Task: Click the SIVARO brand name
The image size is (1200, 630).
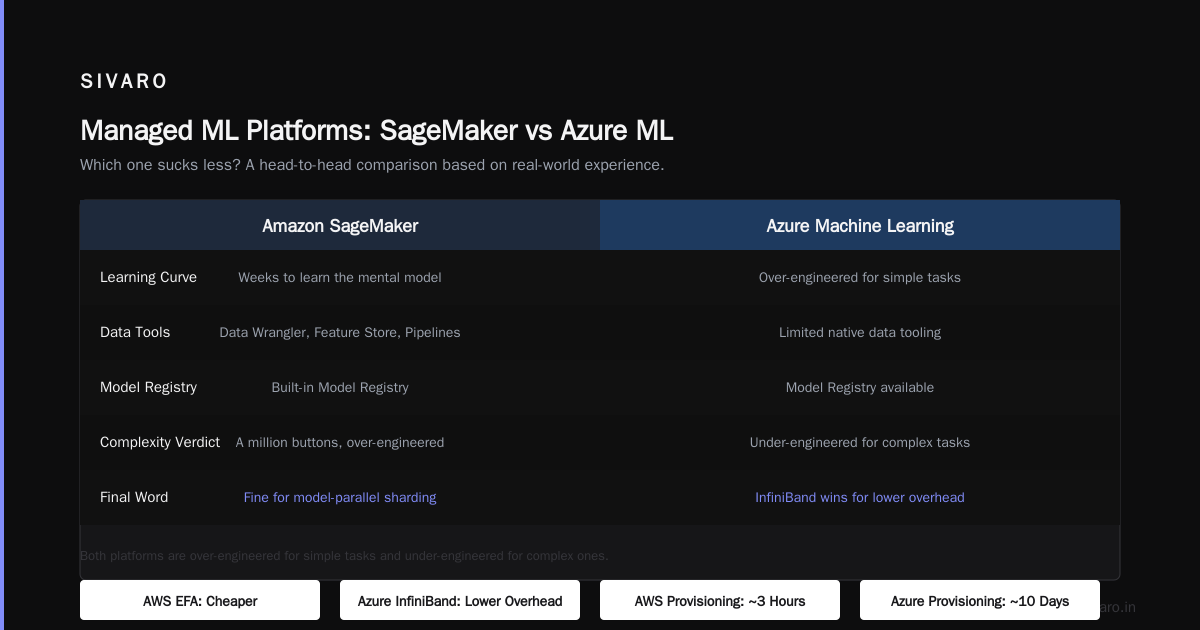Action: (x=124, y=82)
